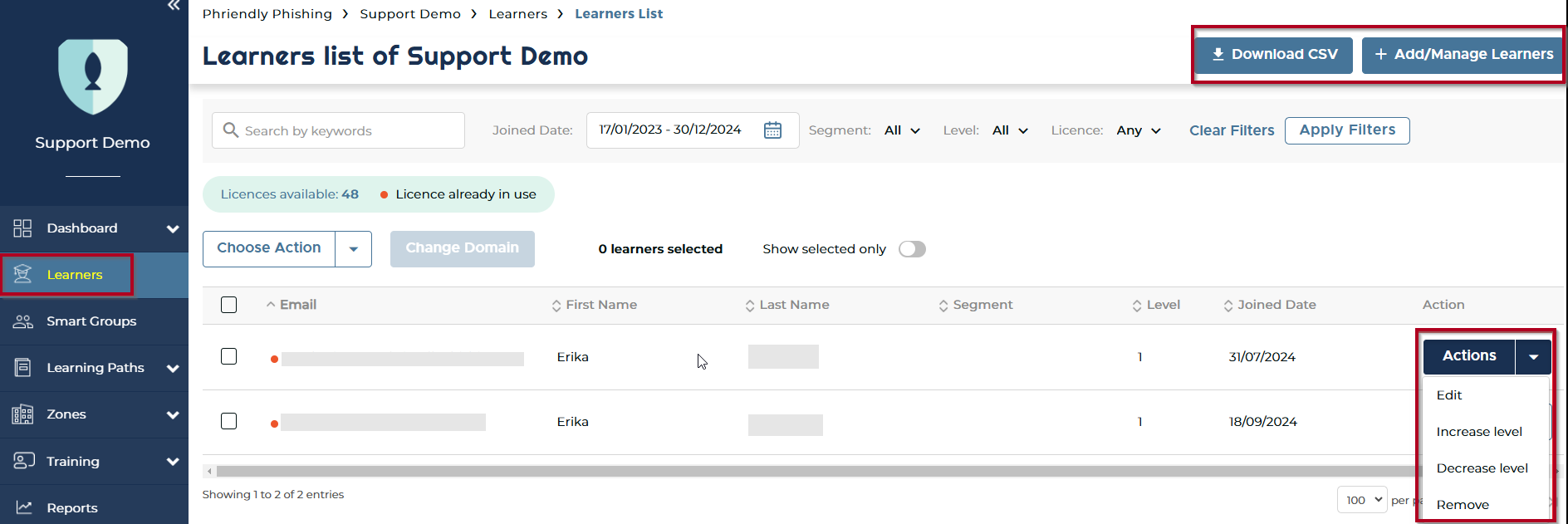Open the Level filter dropdown

point(1011,130)
